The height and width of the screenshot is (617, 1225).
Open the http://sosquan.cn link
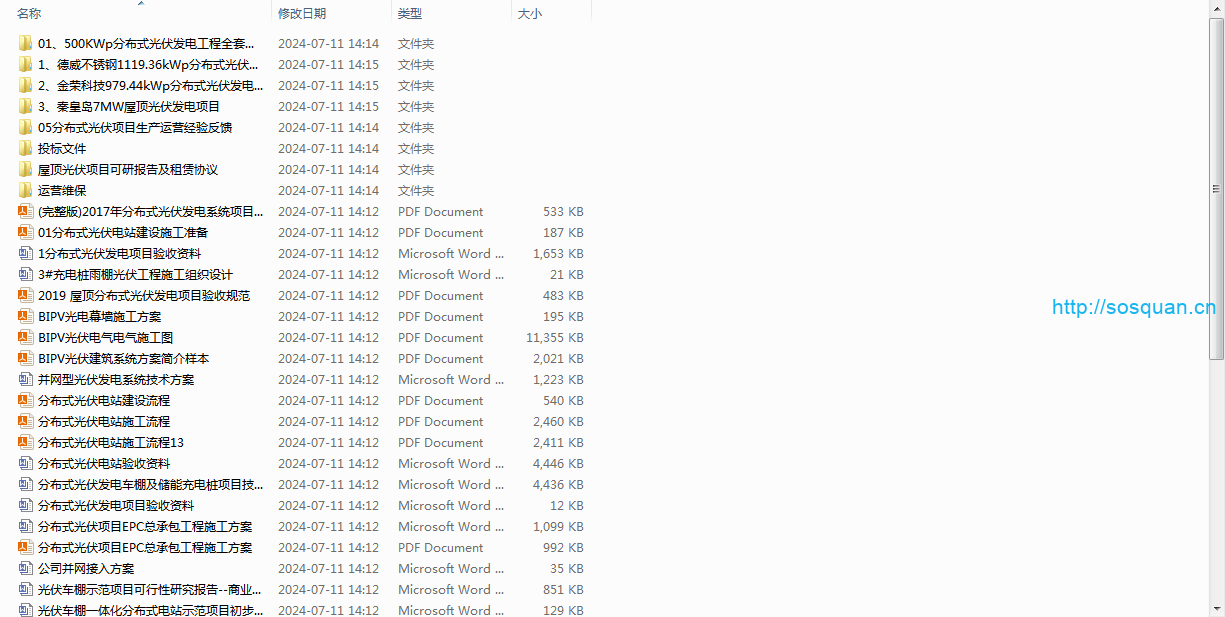point(1133,307)
